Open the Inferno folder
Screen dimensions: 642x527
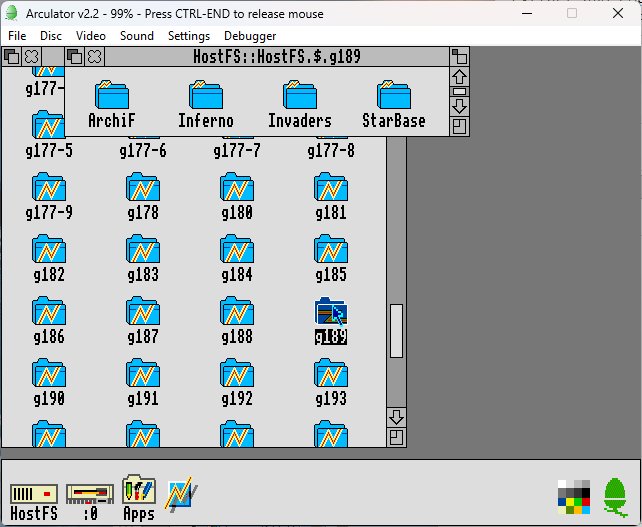[206, 95]
